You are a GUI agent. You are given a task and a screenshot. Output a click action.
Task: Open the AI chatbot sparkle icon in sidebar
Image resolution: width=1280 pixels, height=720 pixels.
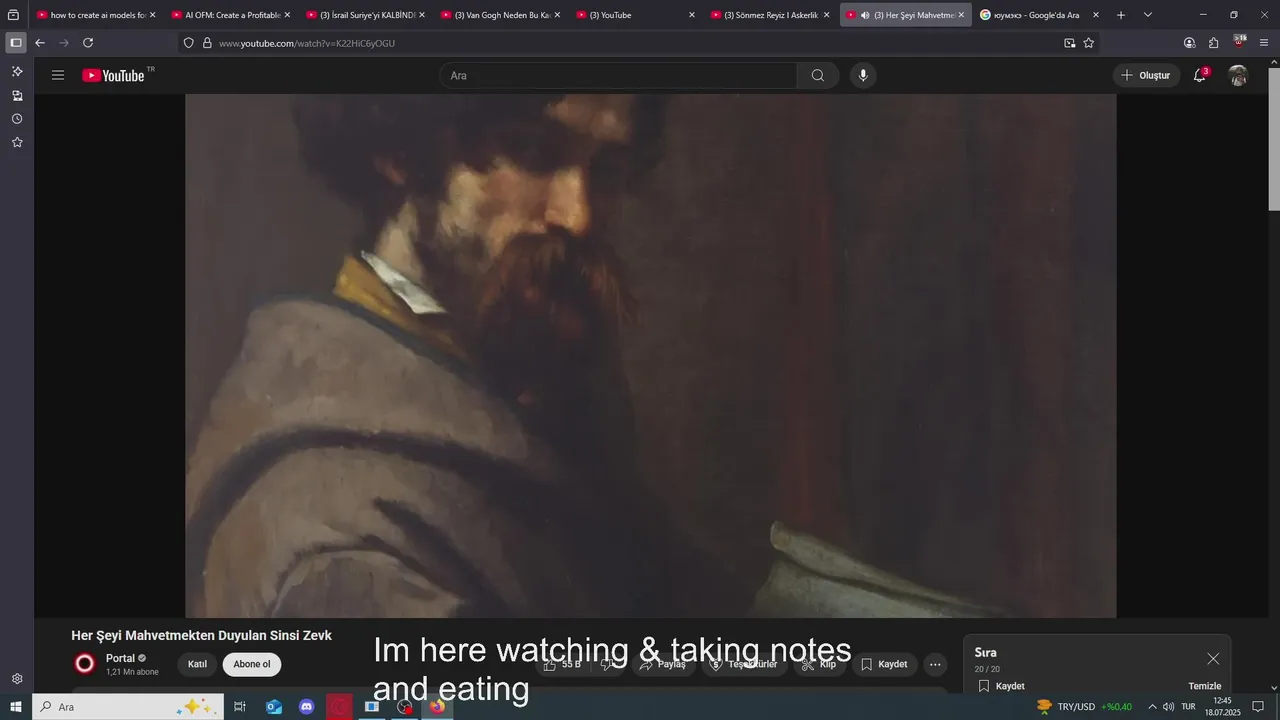pyautogui.click(x=17, y=72)
